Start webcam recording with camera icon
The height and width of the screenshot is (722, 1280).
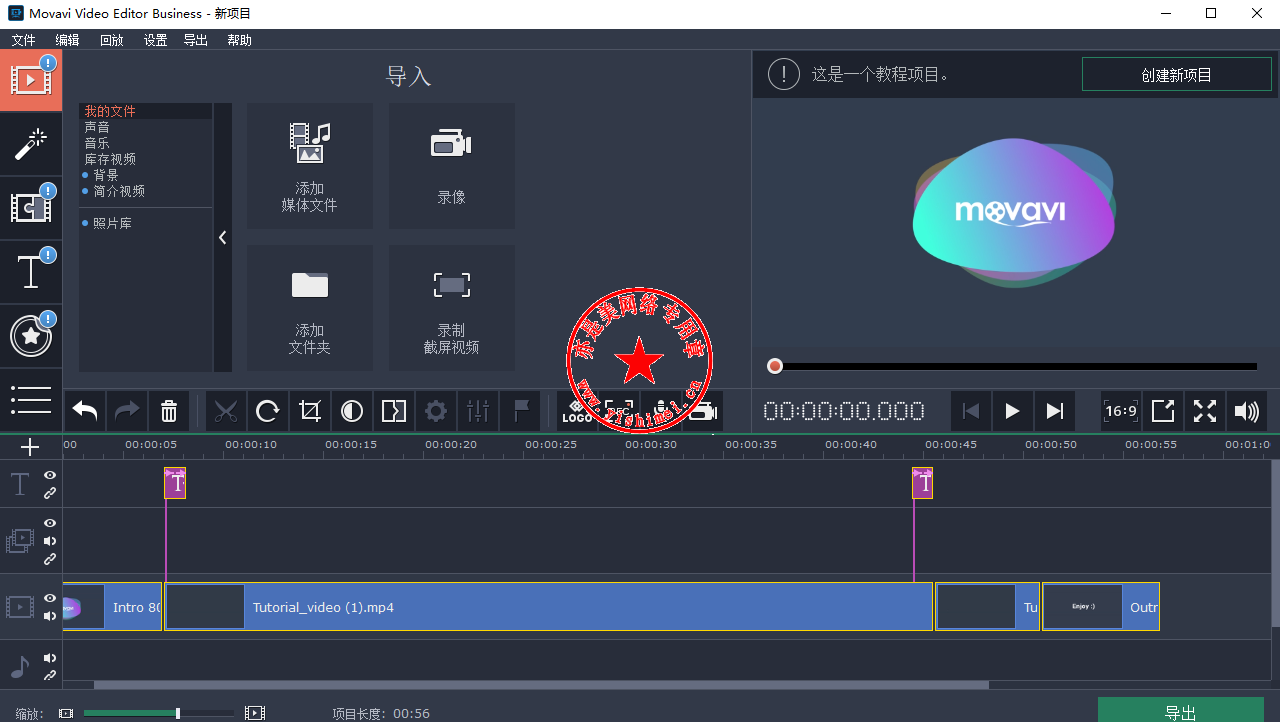(703, 411)
